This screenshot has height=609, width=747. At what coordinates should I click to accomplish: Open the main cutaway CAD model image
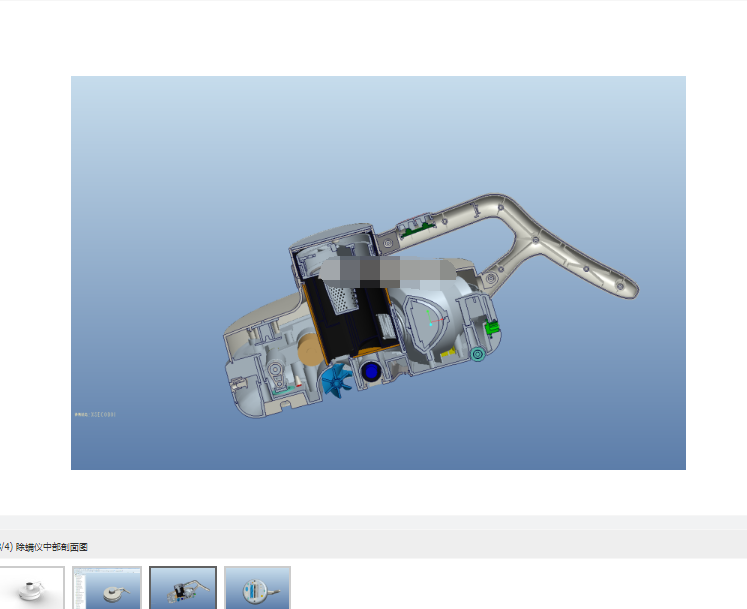coord(378,273)
